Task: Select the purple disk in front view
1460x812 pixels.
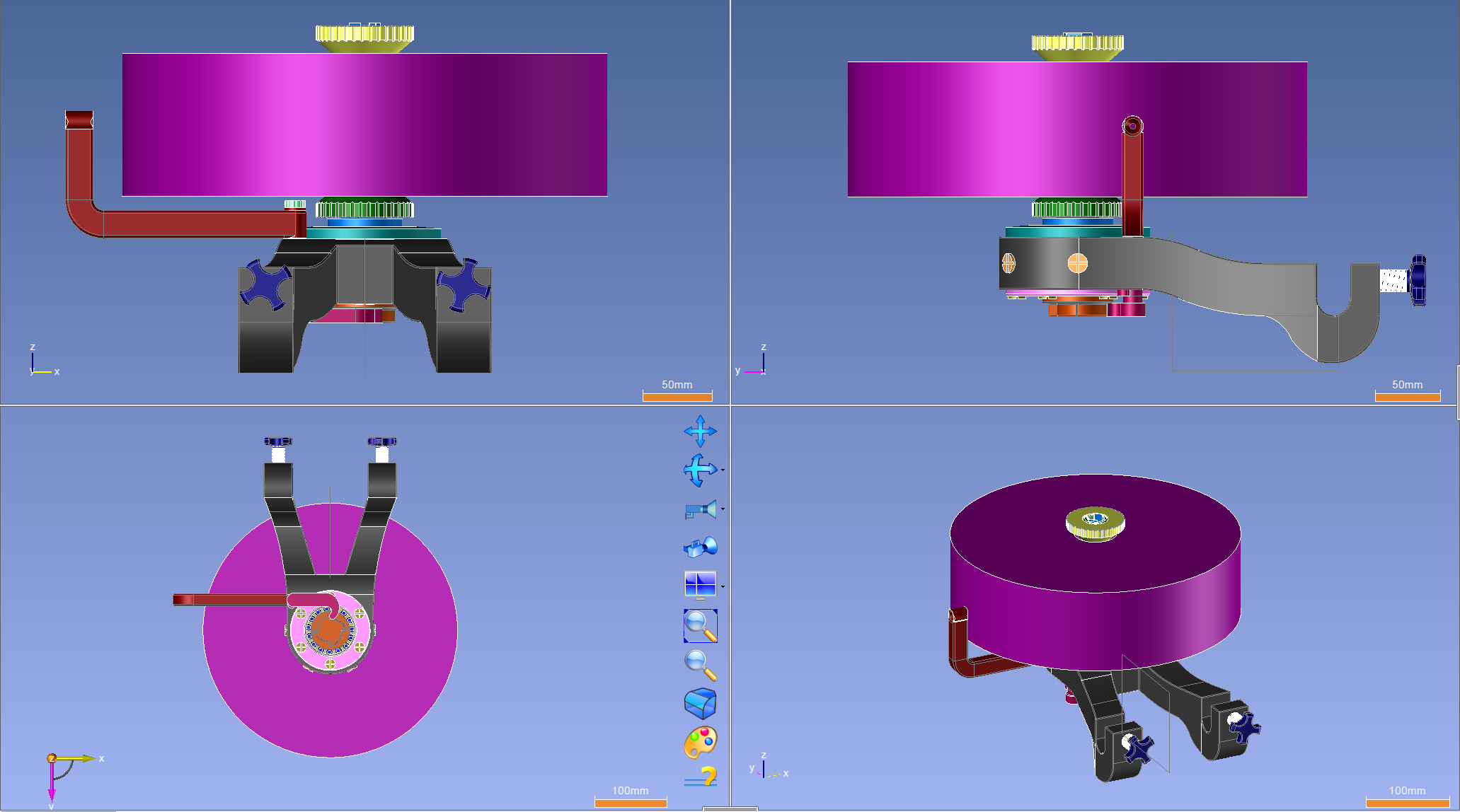Action: coord(364,124)
